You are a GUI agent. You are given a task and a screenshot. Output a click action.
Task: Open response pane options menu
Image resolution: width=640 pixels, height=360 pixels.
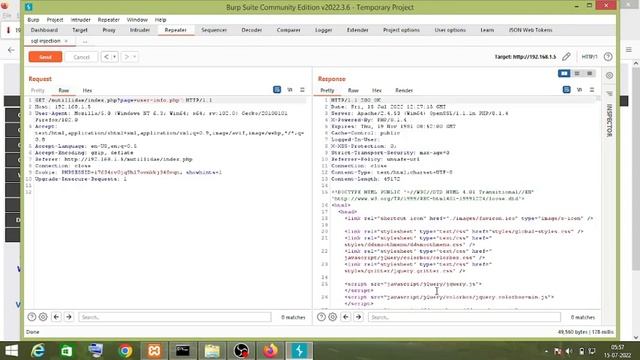[x=592, y=90]
